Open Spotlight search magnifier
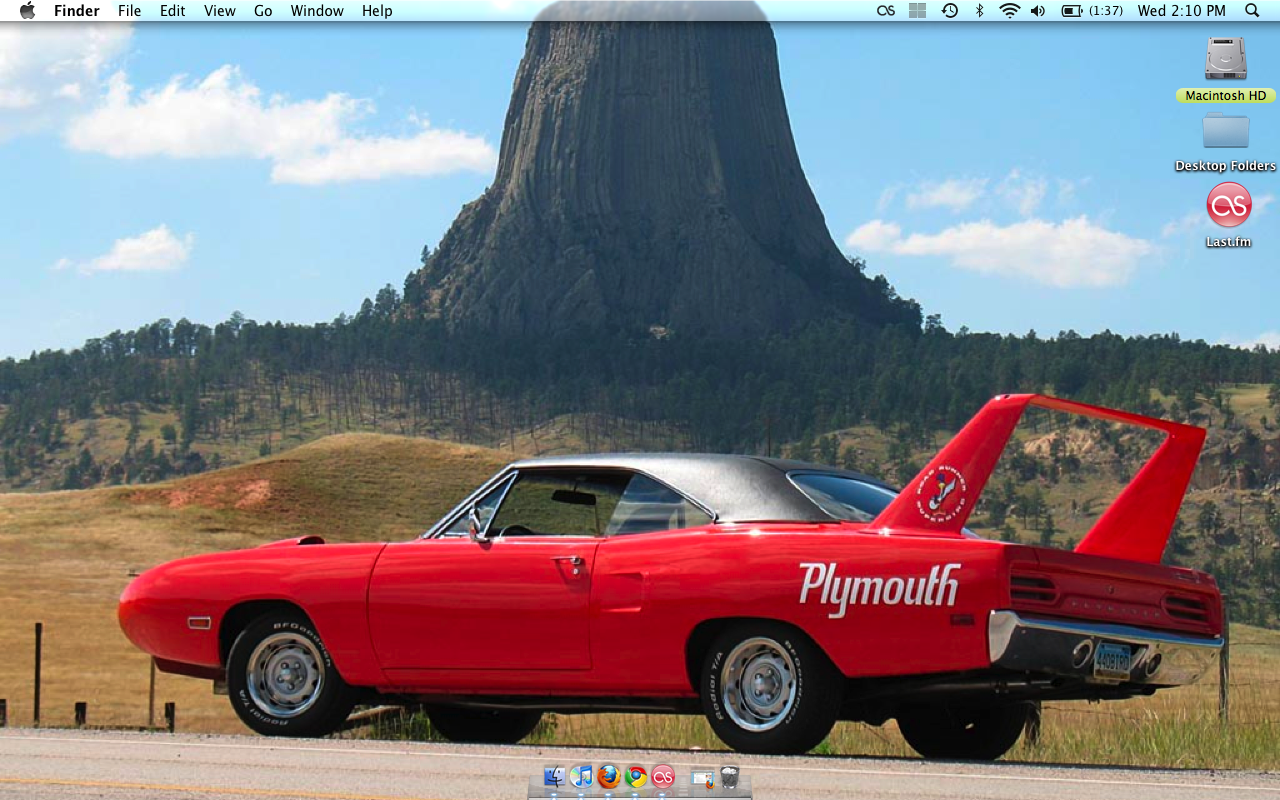 point(1252,11)
